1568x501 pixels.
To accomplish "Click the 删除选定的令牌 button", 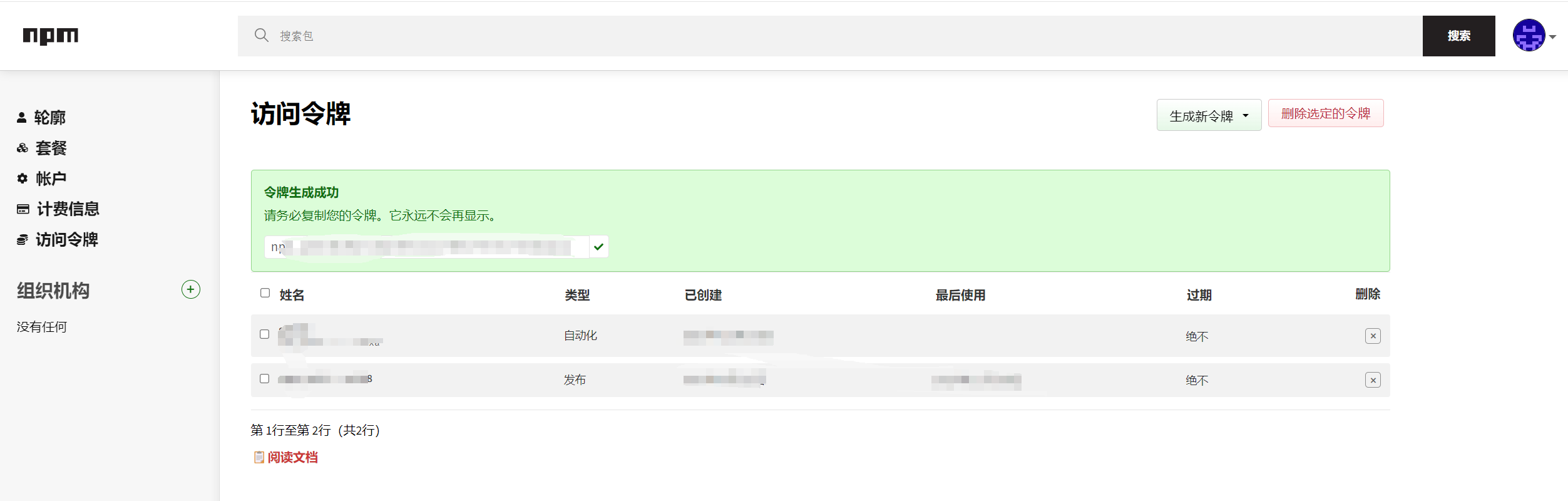I will pos(1325,113).
